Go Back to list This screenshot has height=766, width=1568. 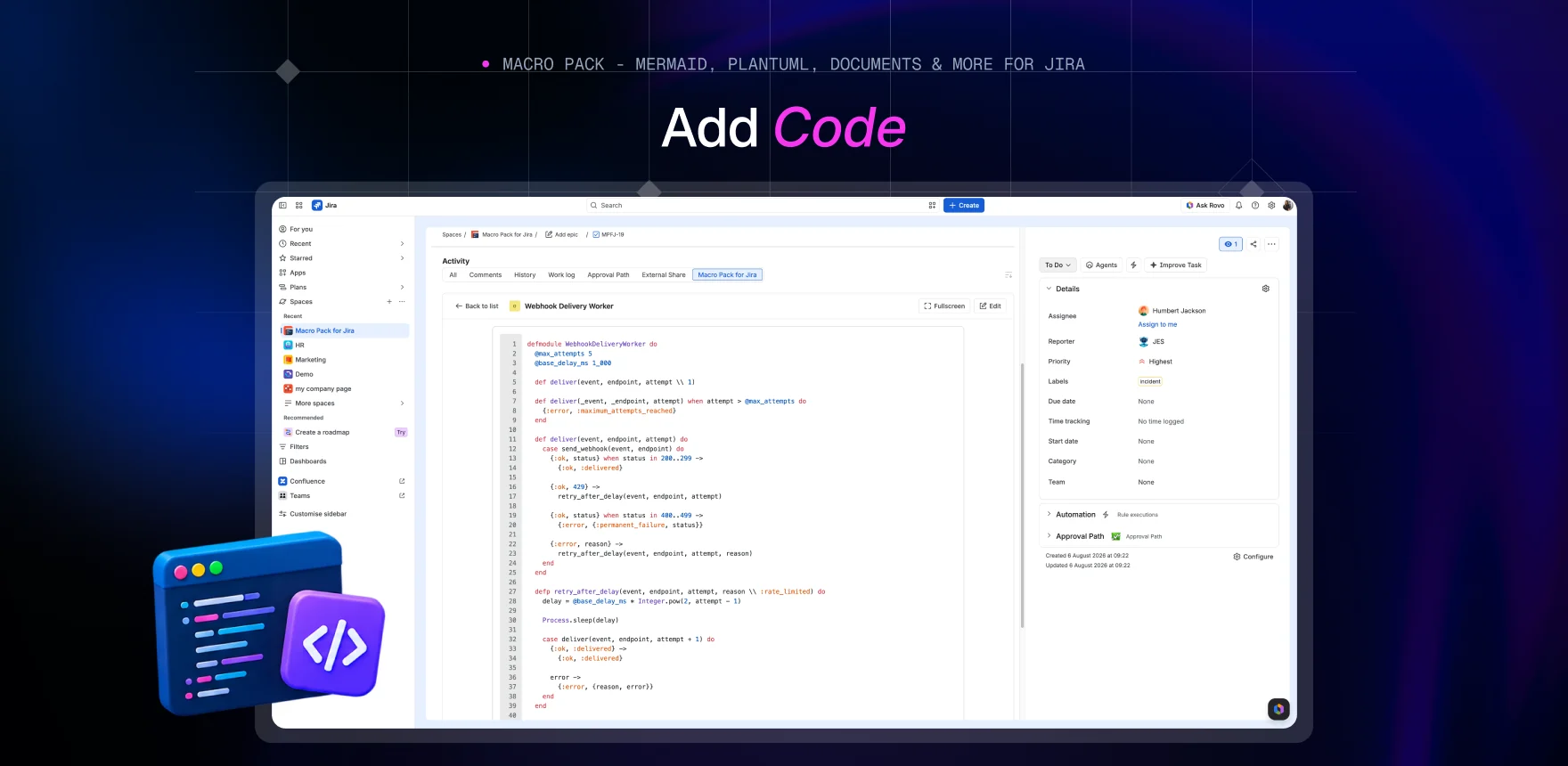tap(477, 306)
